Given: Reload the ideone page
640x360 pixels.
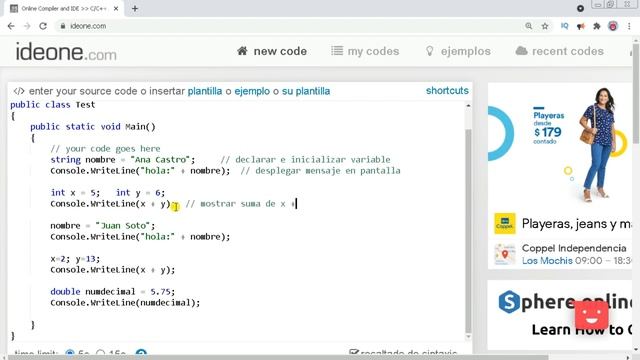Looking at the screenshot, I should (43, 26).
